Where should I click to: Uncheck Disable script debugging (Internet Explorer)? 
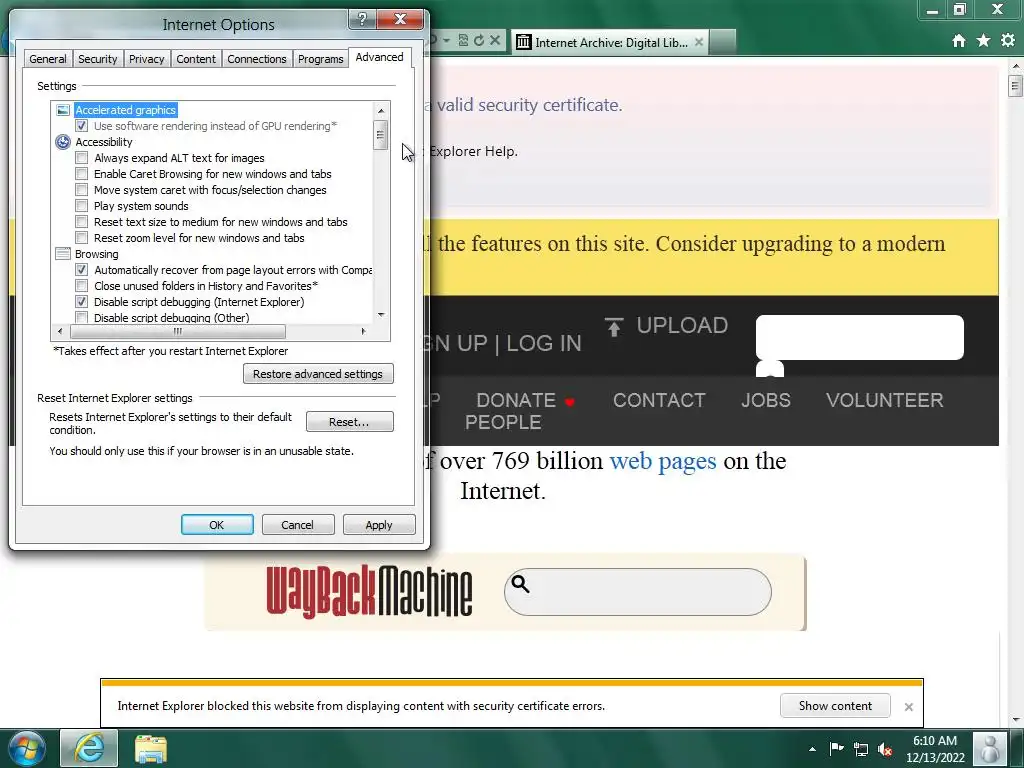(82, 302)
